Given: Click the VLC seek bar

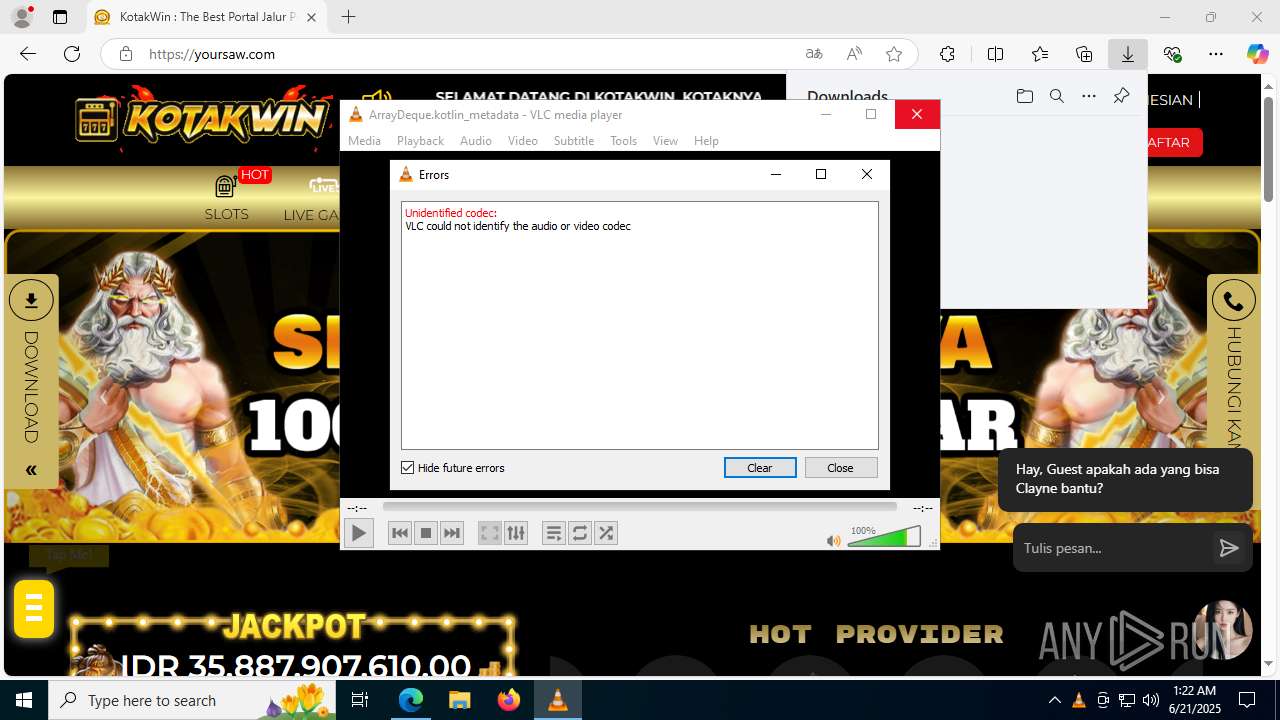Looking at the screenshot, I should pos(640,508).
